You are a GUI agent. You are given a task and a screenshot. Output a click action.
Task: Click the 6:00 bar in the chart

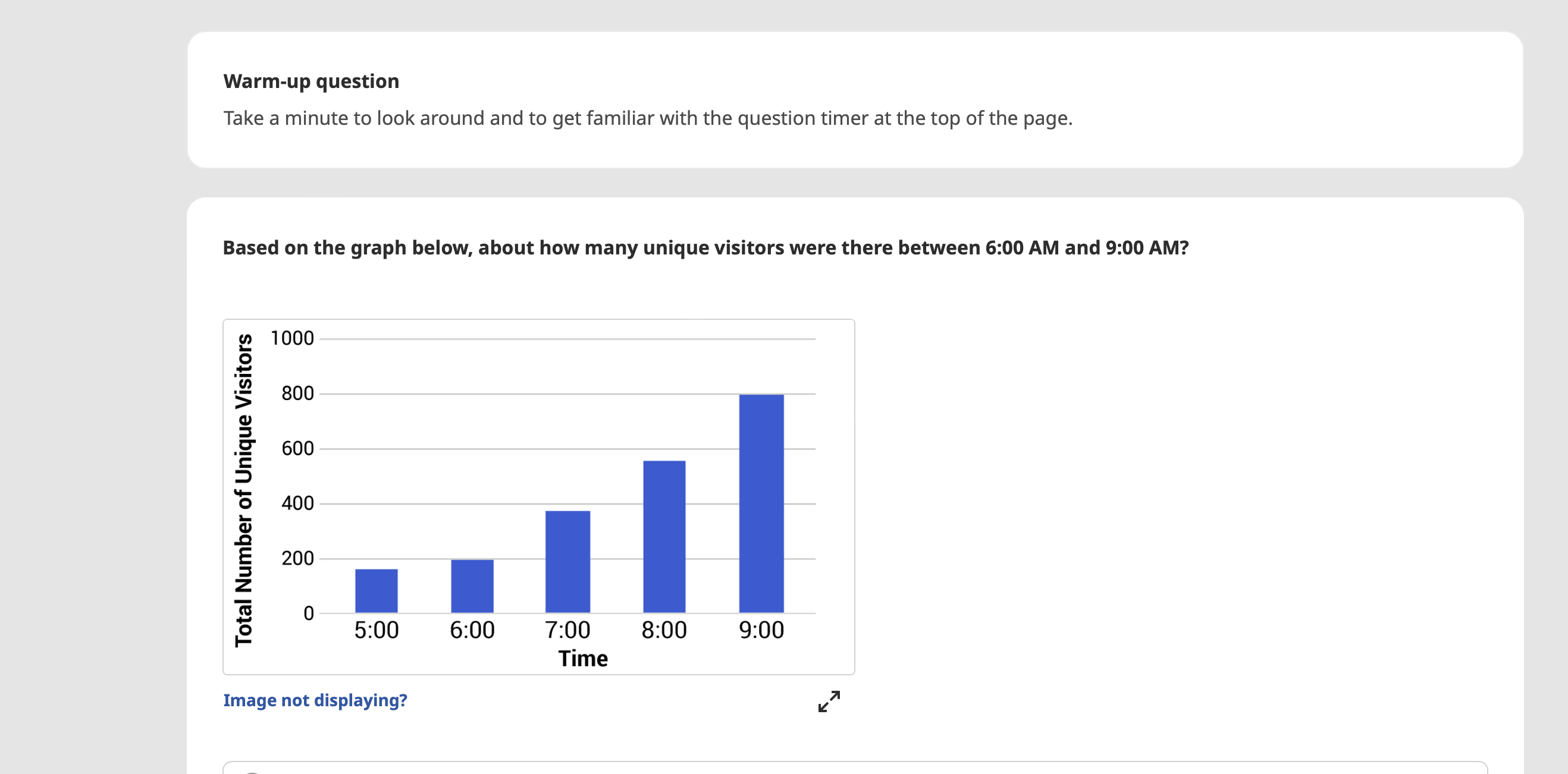(472, 586)
